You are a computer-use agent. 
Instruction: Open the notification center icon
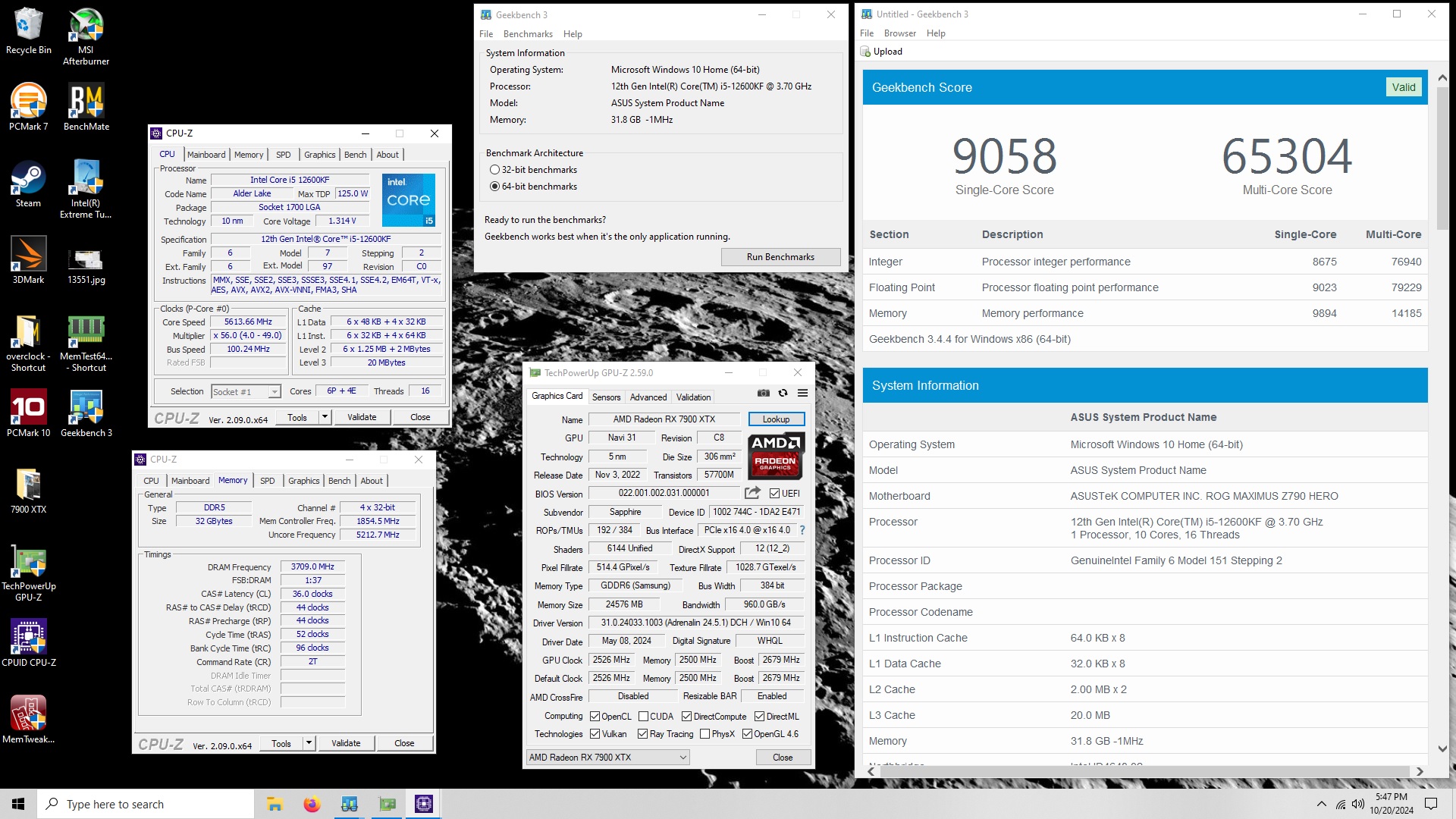point(1431,804)
